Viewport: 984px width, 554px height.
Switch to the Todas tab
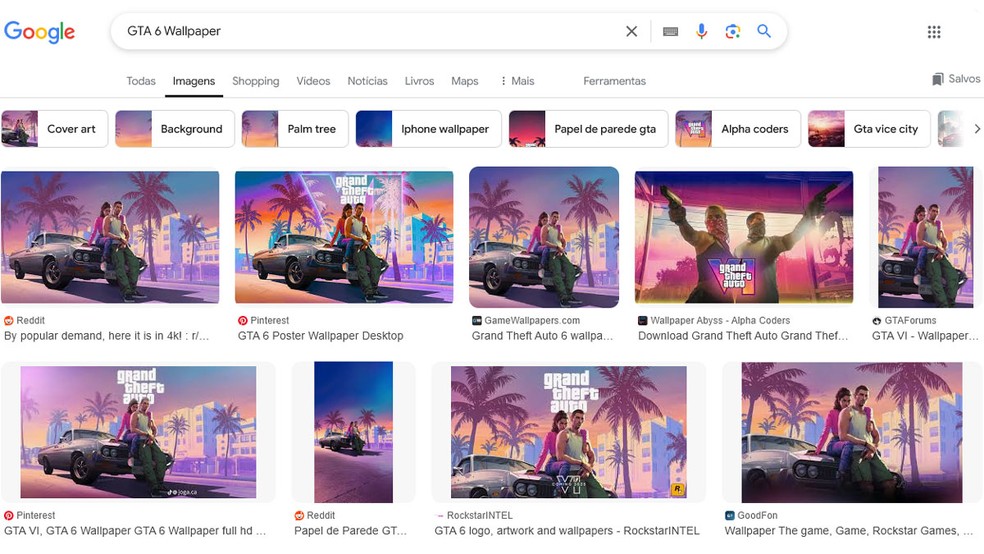[x=141, y=81]
